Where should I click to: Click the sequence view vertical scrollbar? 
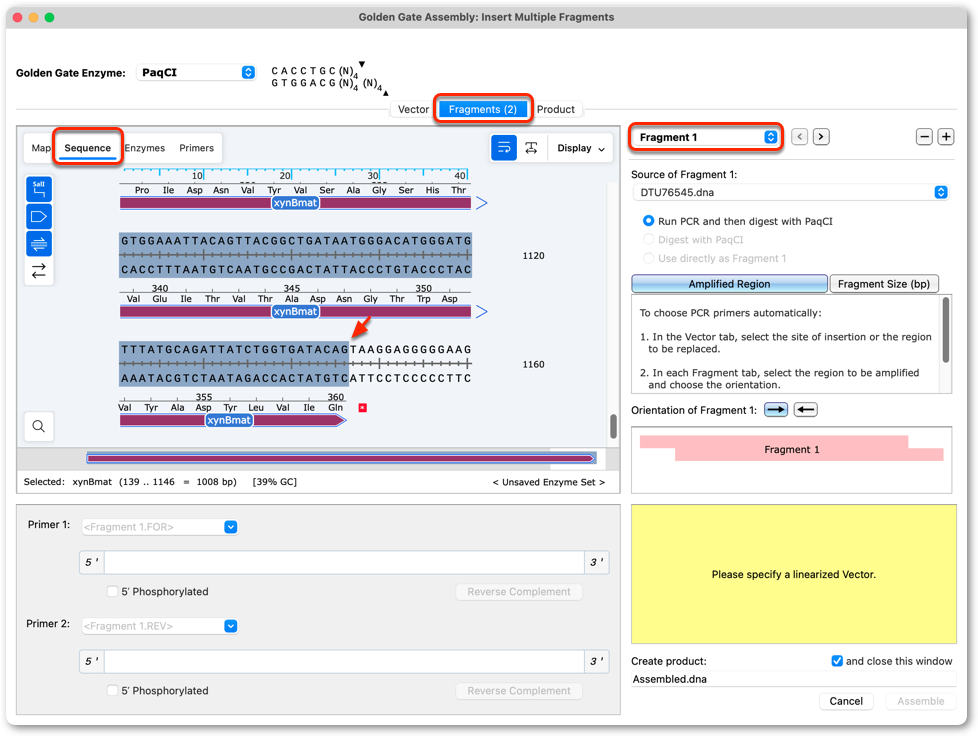pos(613,427)
